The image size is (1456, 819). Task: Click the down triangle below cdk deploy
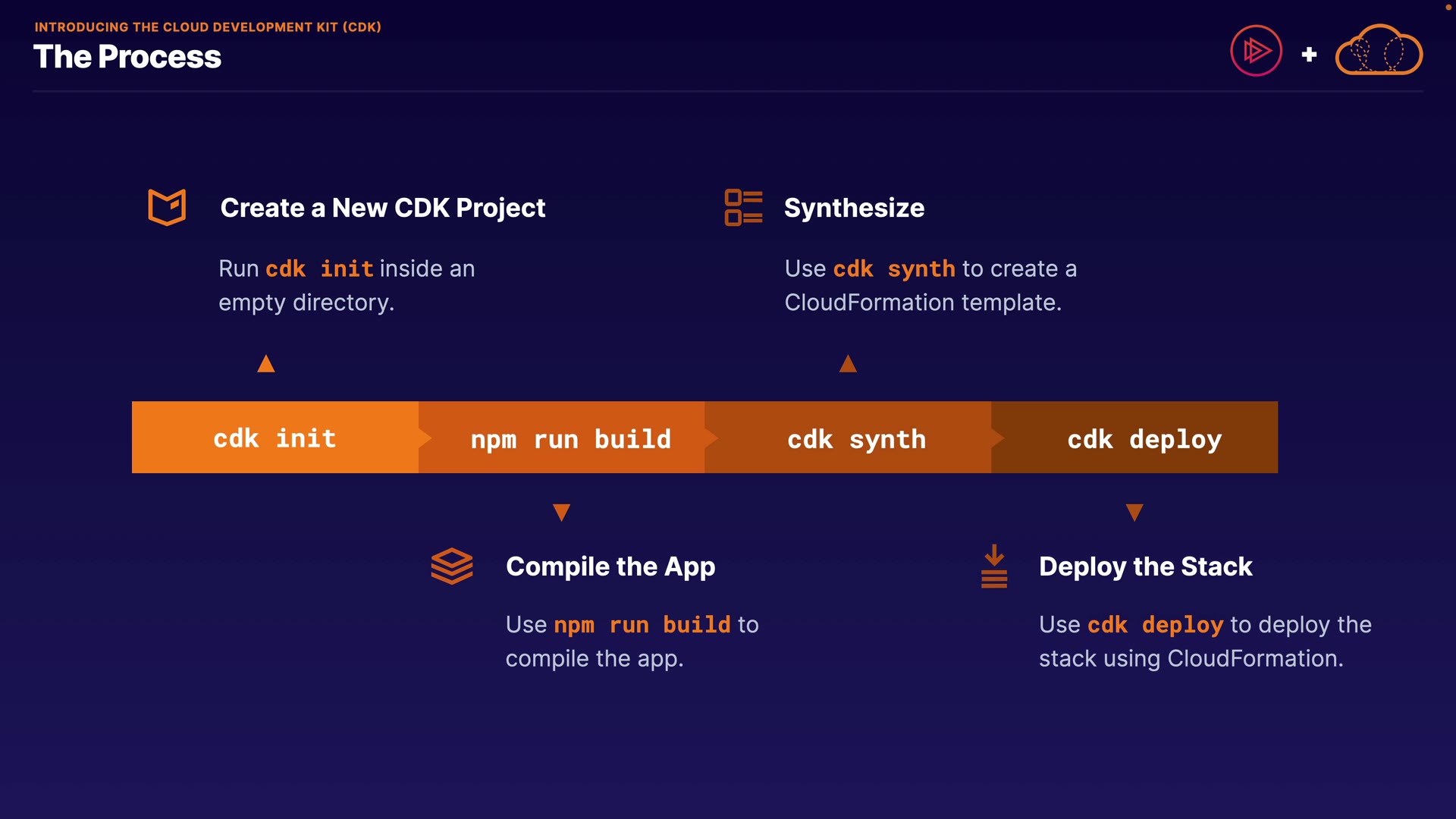coord(1134,513)
